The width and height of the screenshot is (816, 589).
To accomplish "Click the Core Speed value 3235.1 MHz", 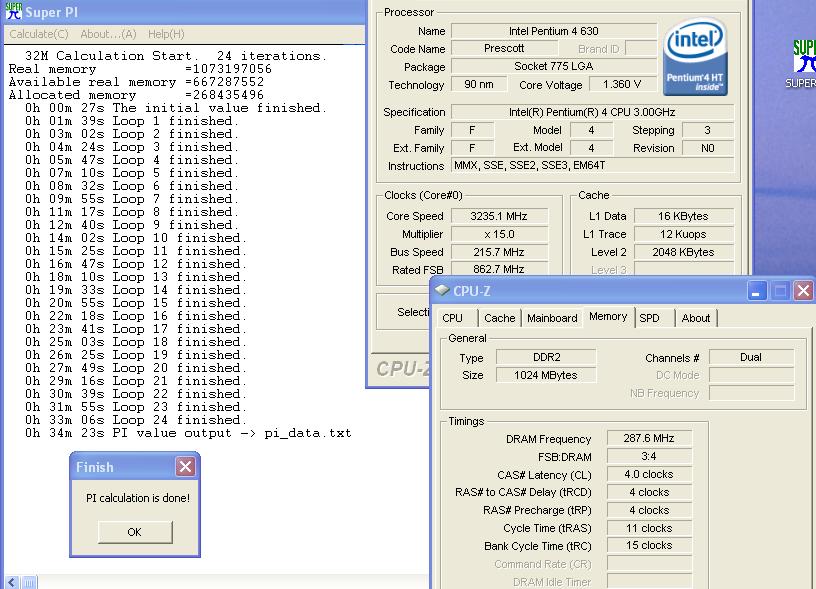I will pyautogui.click(x=499, y=216).
